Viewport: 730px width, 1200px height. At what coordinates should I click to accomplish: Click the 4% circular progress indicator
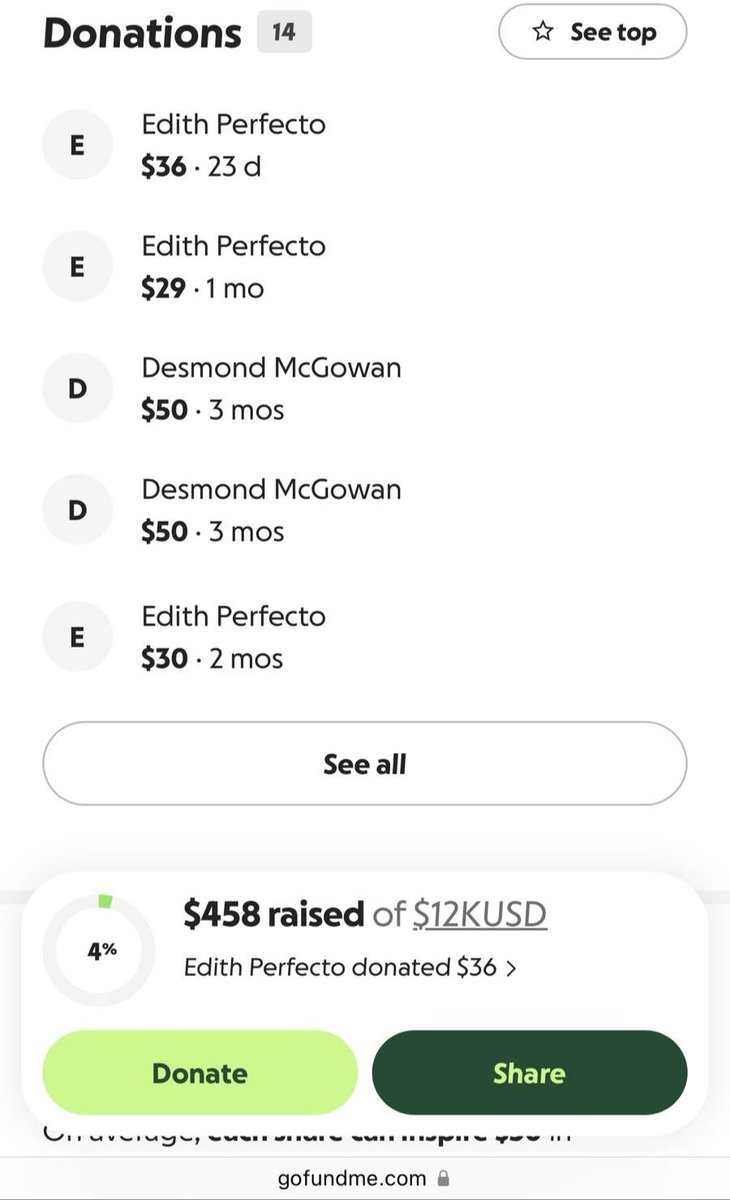point(101,949)
